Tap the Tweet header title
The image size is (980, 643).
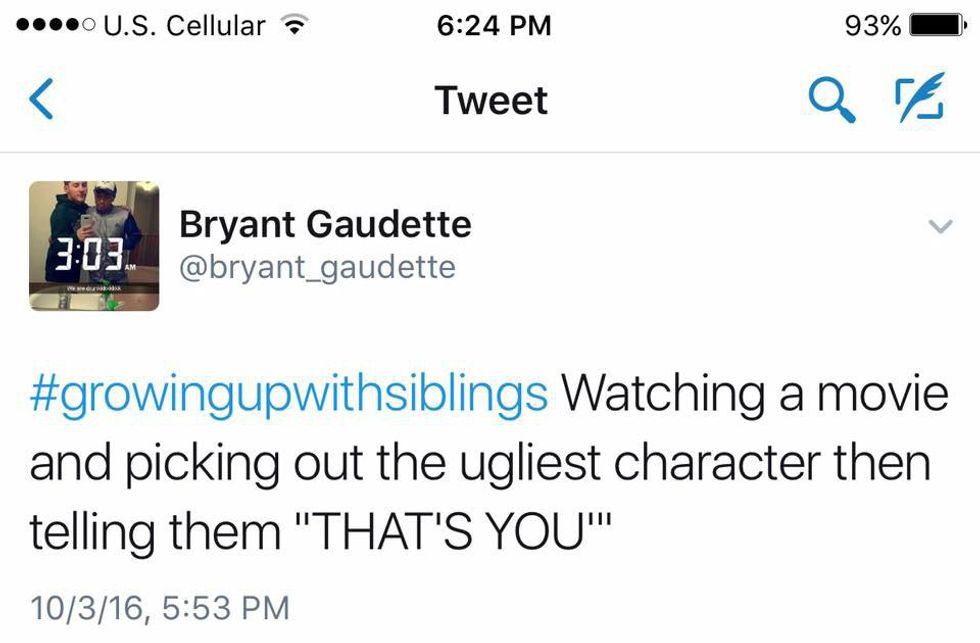tap(491, 101)
